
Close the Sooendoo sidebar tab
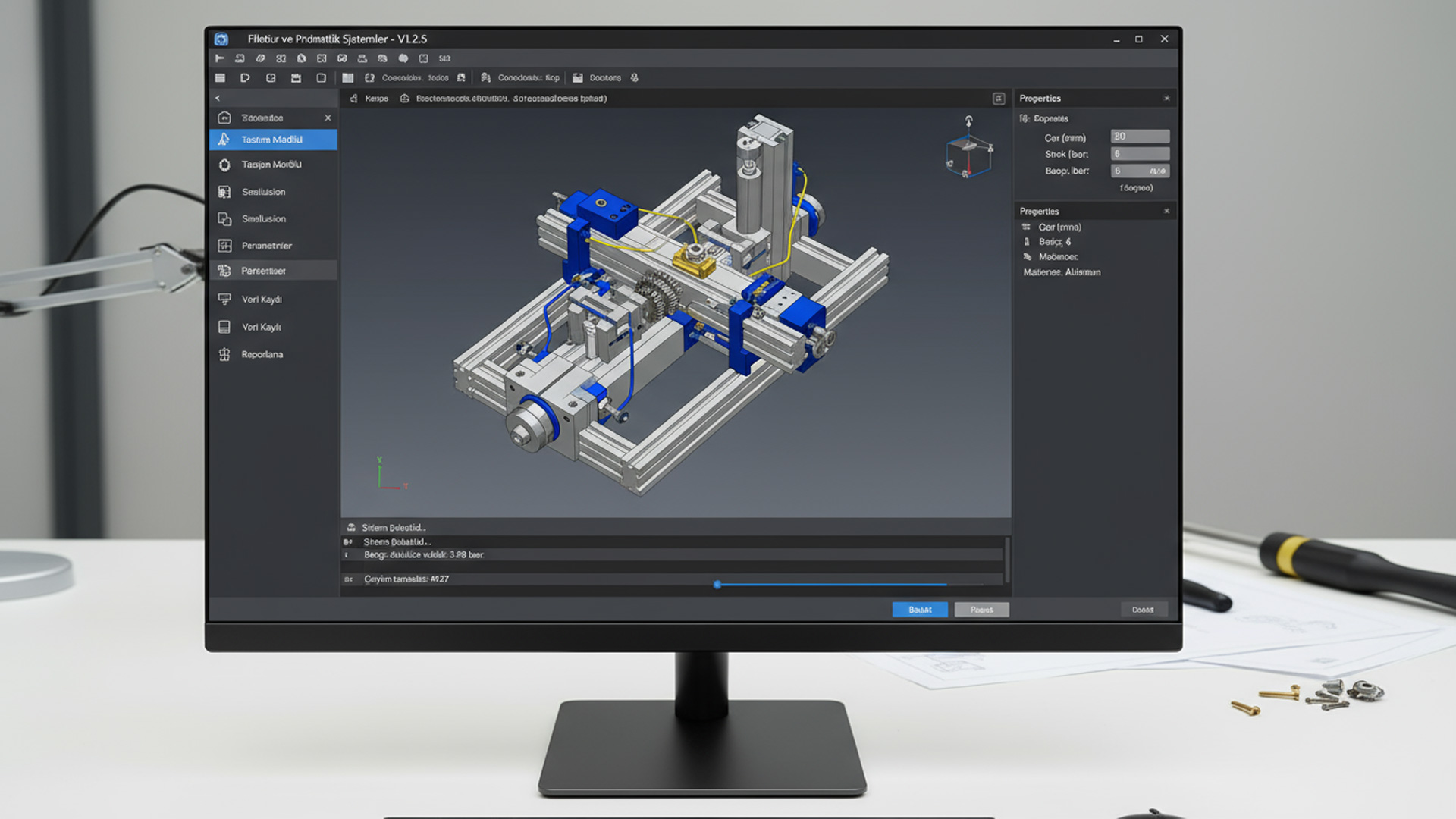328,118
